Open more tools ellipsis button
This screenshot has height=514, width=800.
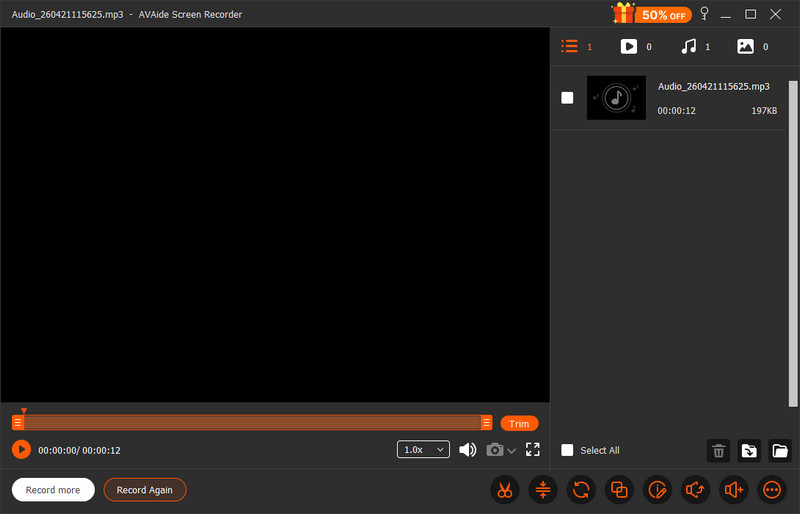[772, 490]
